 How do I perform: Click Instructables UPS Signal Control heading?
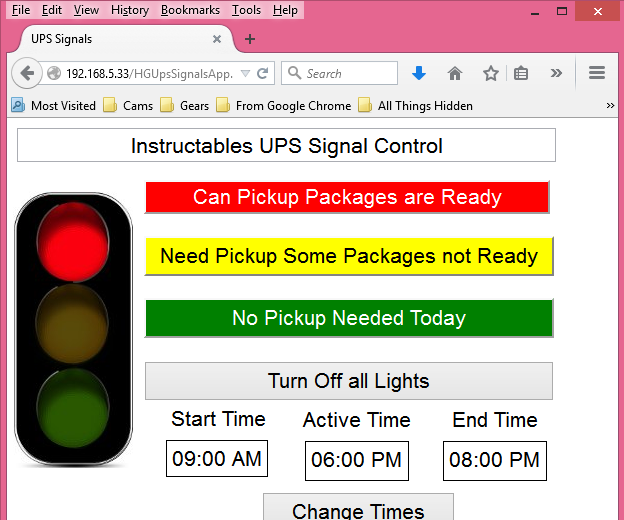click(x=287, y=145)
